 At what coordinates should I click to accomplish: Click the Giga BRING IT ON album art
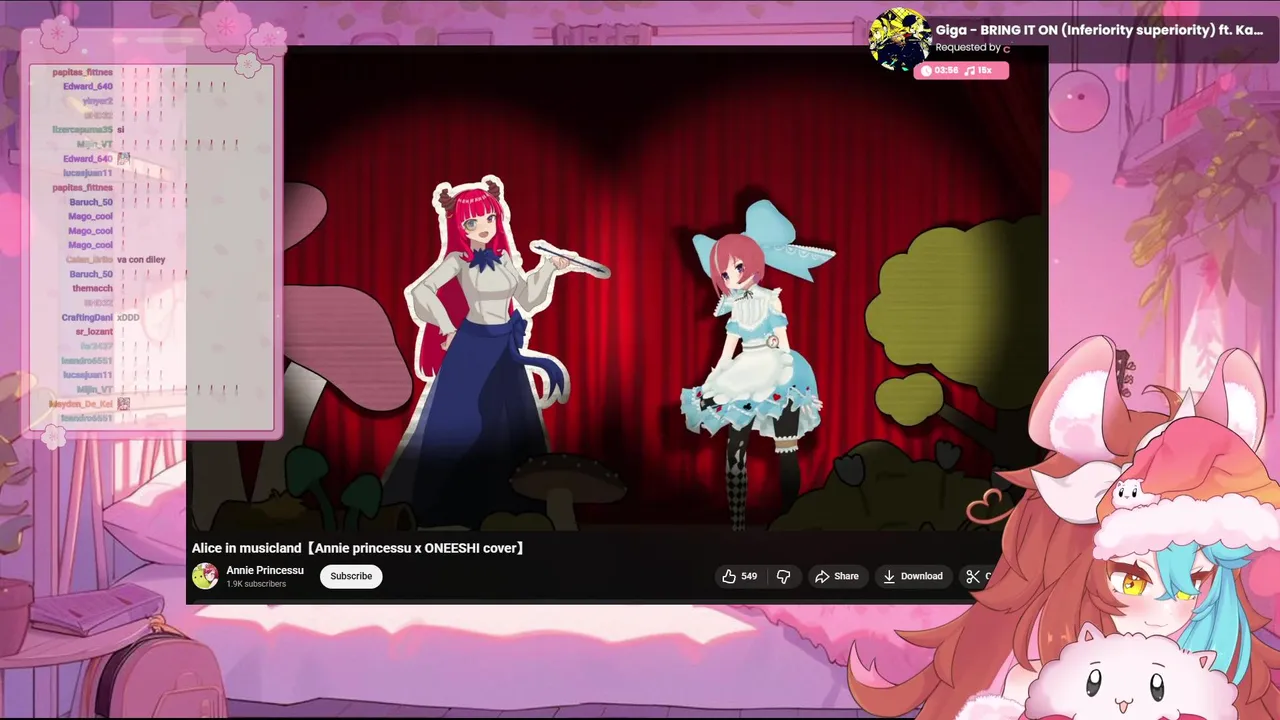[x=899, y=37]
